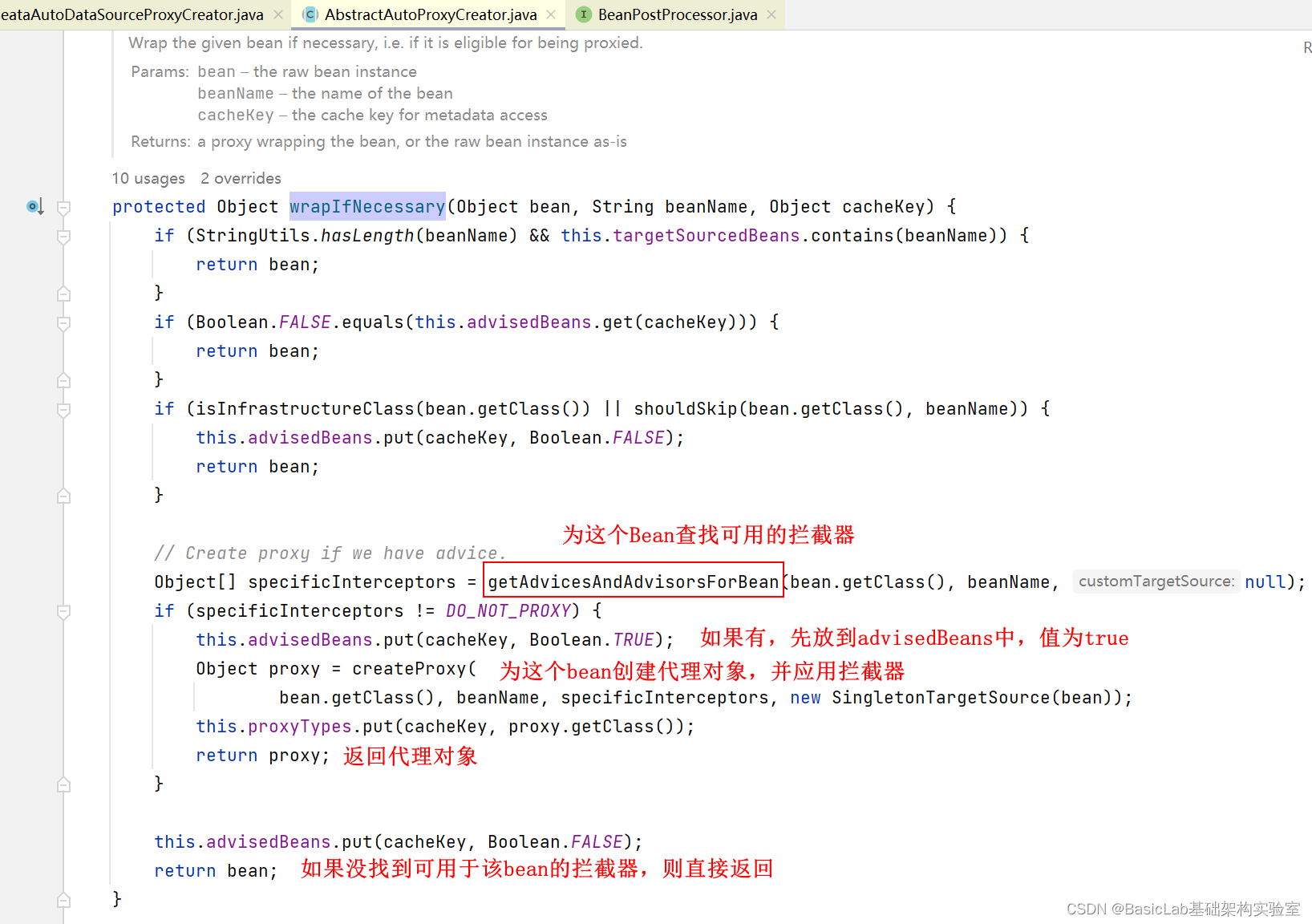This screenshot has height=924, width=1312.
Task: Collapse the StringUtils.hasLength if-block fold marker
Action: 64,237
